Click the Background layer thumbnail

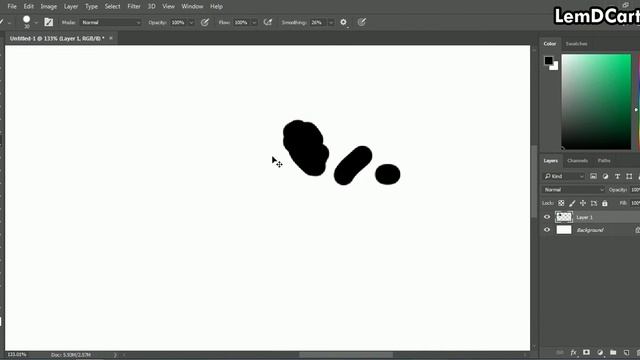(x=564, y=230)
